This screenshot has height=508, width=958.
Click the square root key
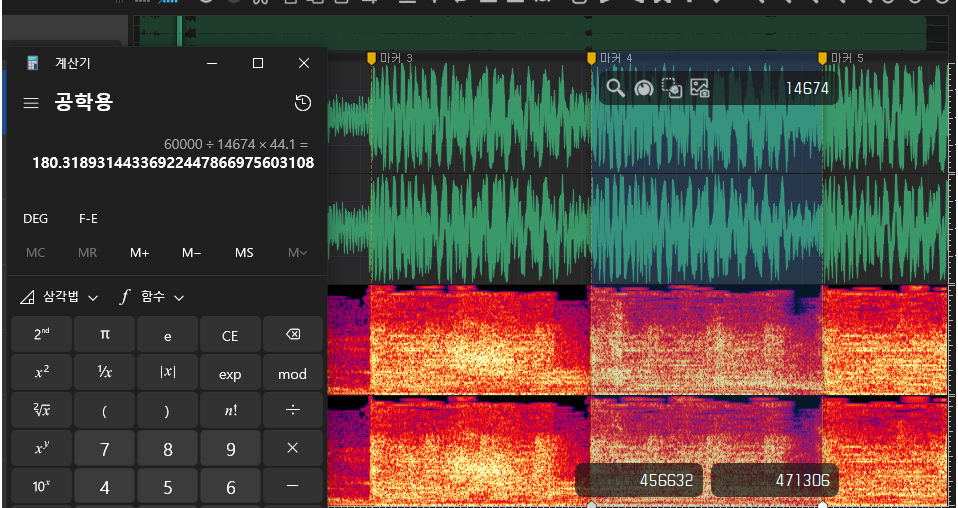42,411
